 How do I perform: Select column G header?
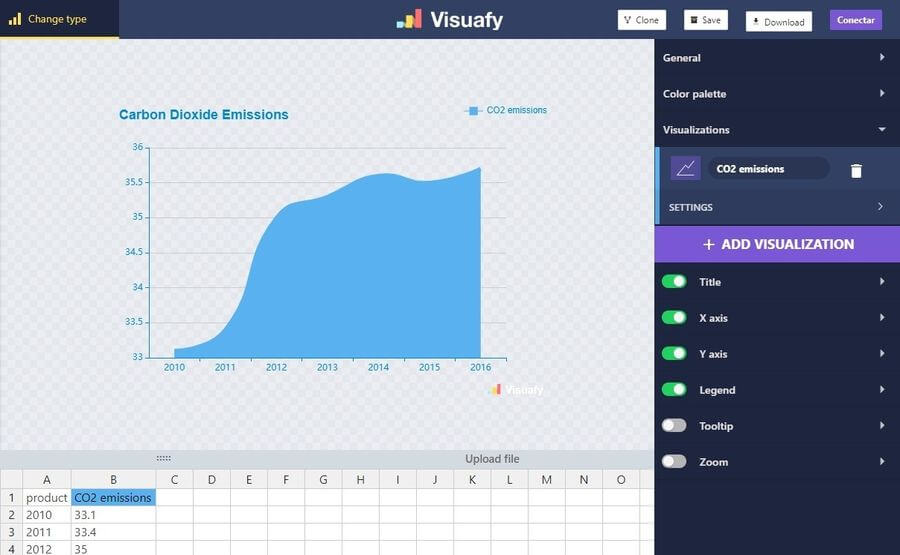(323, 480)
